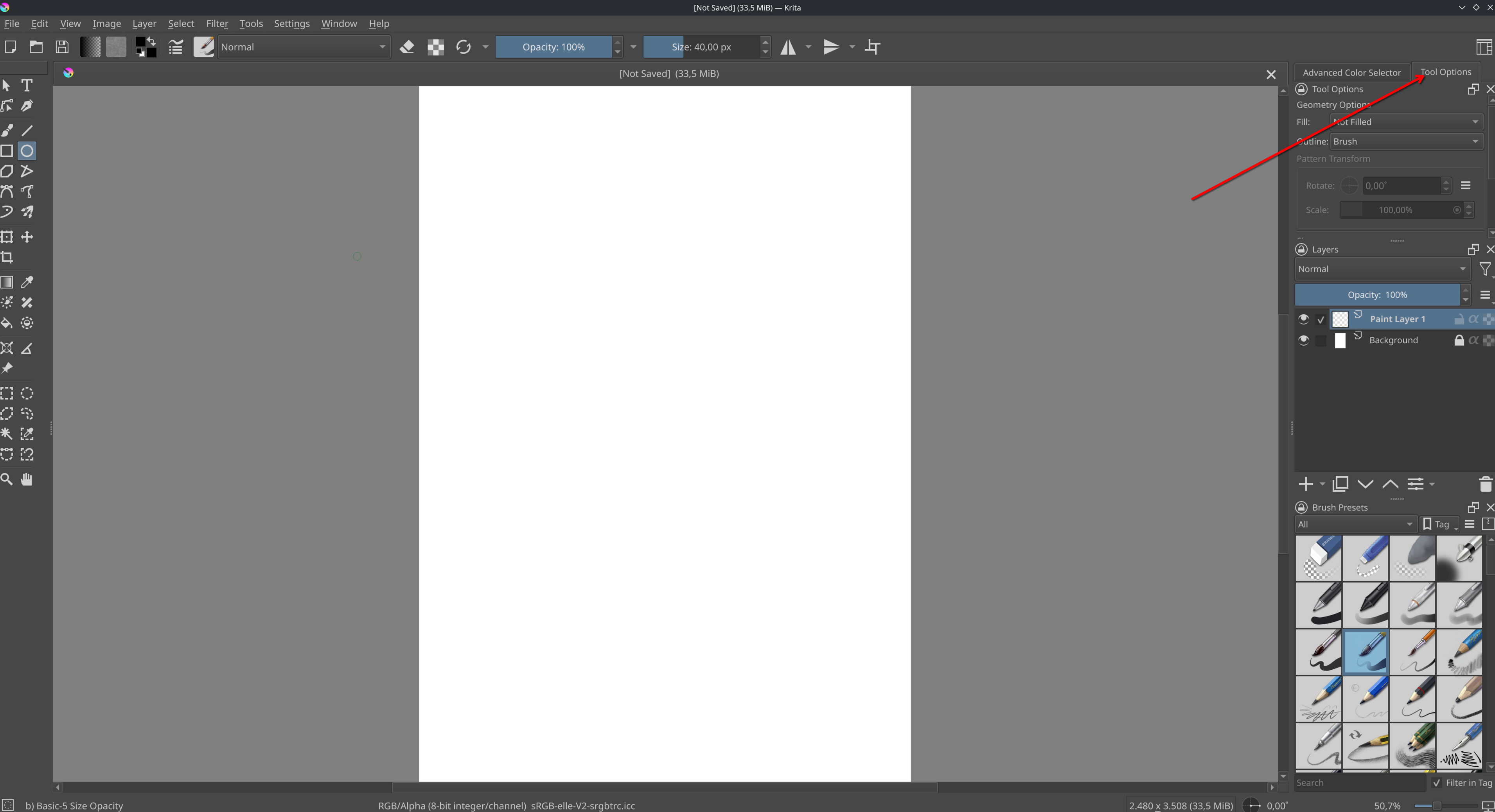Click horizontal mirror tool icon
Image resolution: width=1495 pixels, height=812 pixels.
[787, 47]
